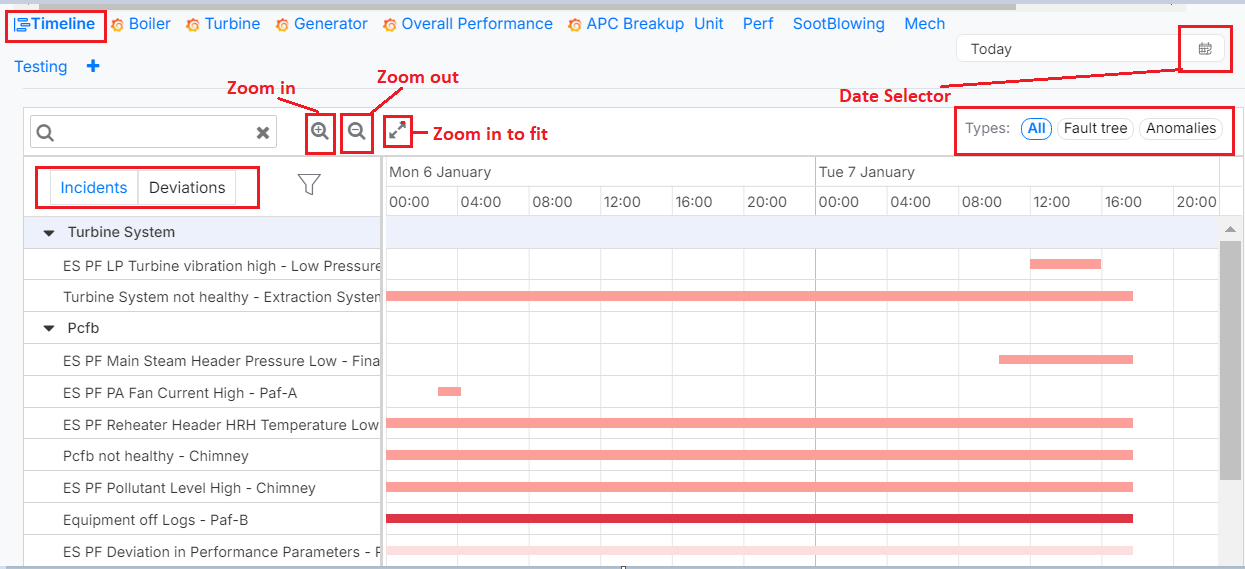Image resolution: width=1245 pixels, height=569 pixels.
Task: Collapse the Pcfb group
Action: (49, 328)
